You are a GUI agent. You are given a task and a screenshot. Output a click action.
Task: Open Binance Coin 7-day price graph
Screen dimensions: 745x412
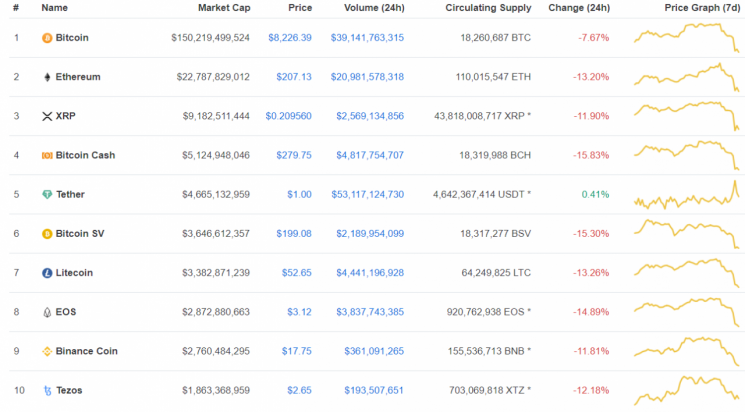687,351
